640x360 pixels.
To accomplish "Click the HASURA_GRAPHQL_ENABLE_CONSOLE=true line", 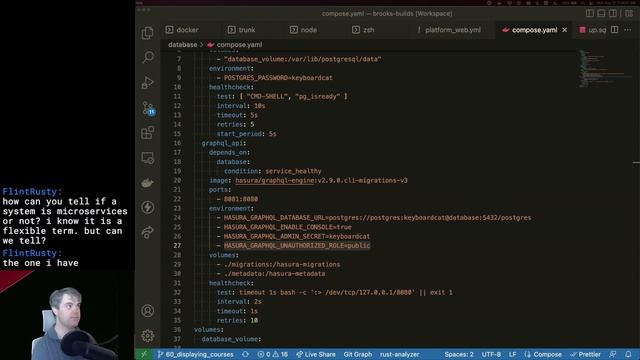I will coord(287,227).
